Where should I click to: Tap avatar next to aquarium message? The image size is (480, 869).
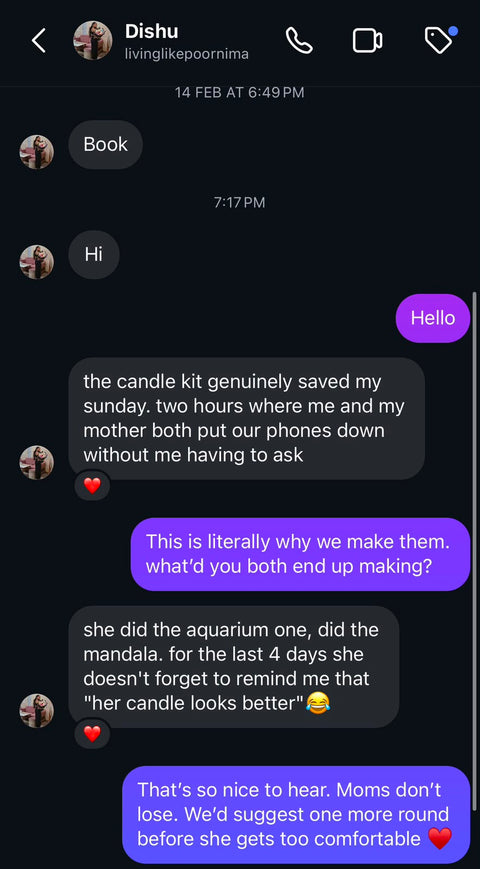[x=37, y=710]
